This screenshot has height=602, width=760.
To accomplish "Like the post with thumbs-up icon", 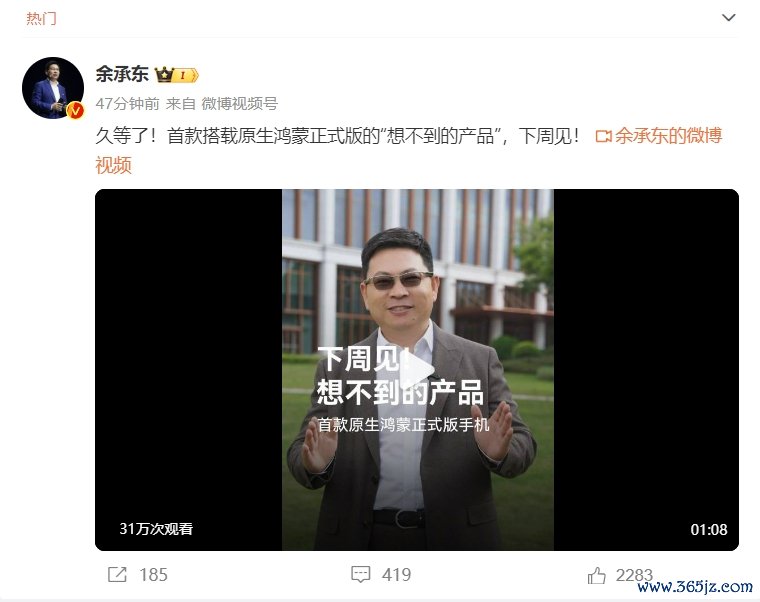I will tap(597, 575).
